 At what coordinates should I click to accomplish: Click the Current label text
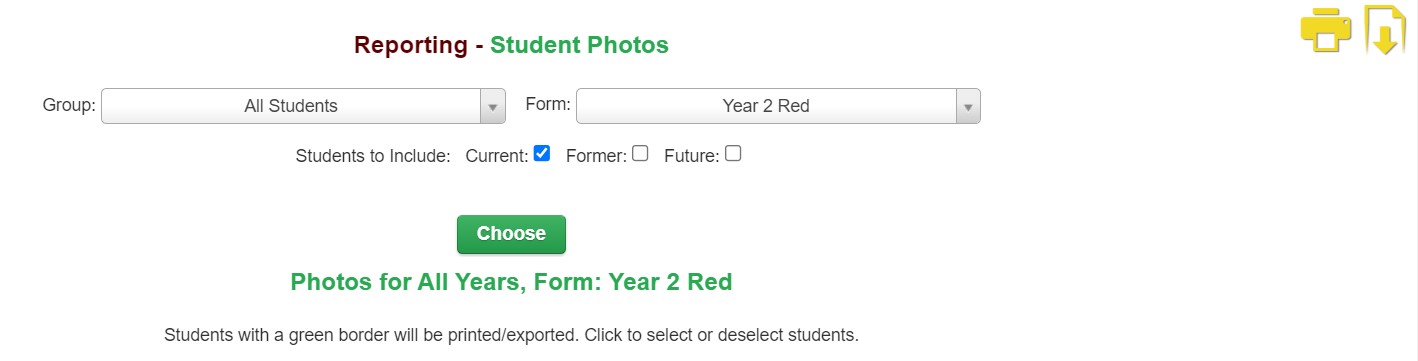[497, 156]
